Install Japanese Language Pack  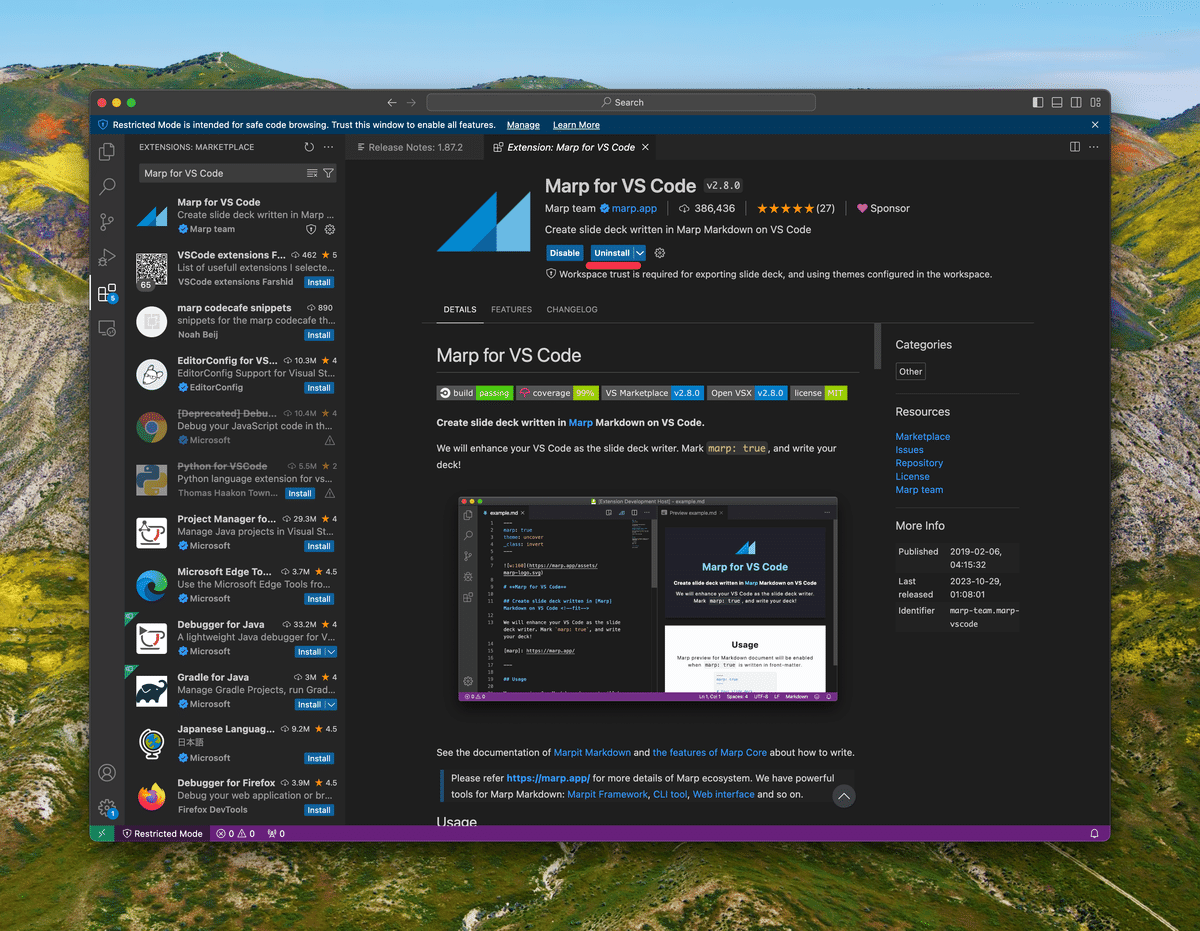pos(319,758)
